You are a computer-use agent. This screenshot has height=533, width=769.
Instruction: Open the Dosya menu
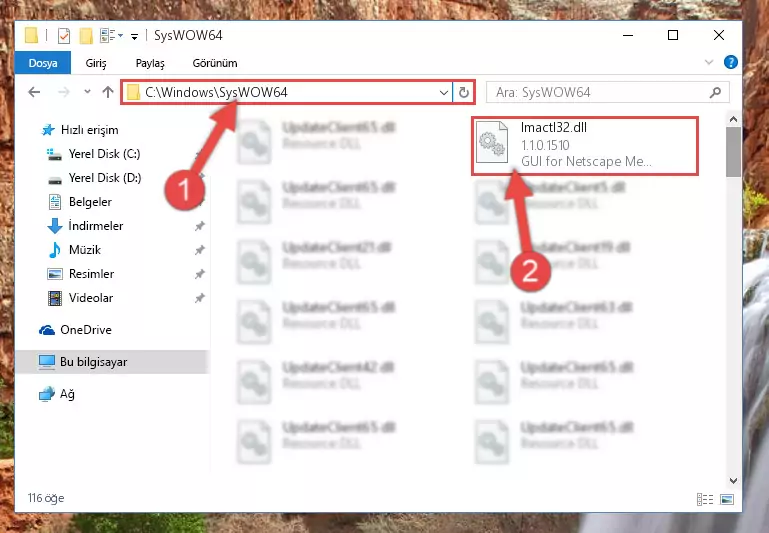click(x=43, y=63)
